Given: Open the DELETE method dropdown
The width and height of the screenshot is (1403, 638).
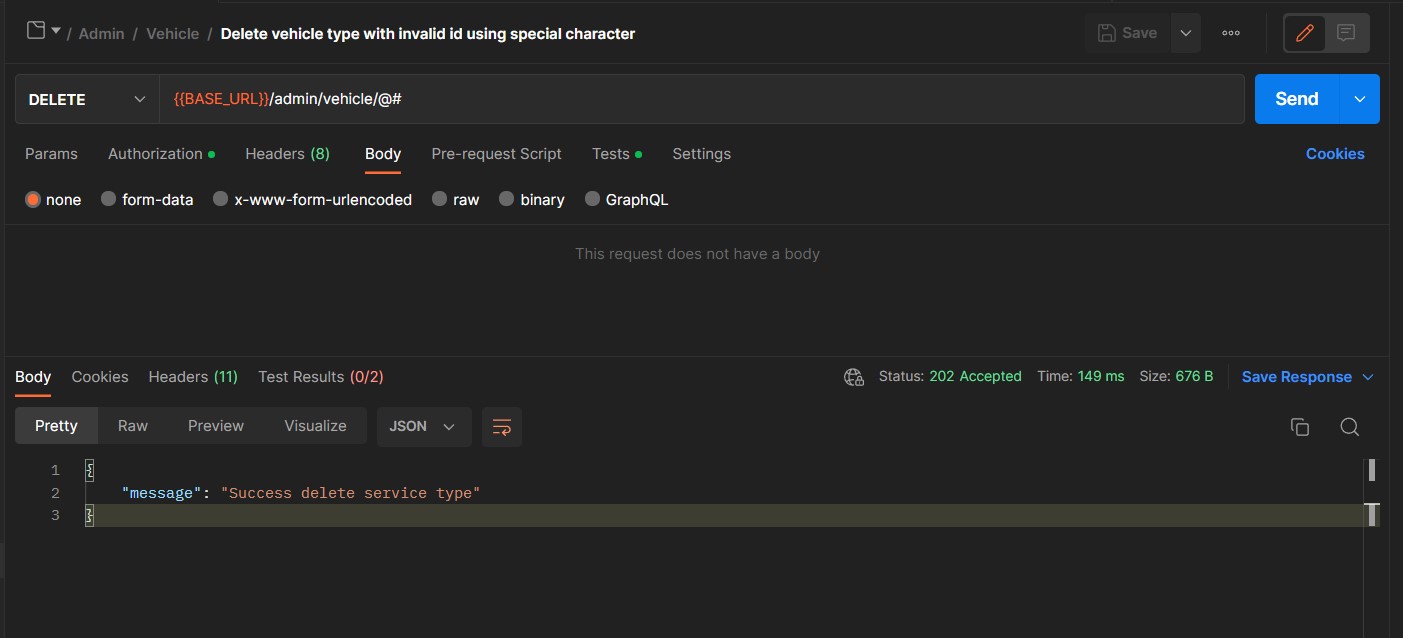Looking at the screenshot, I should (85, 98).
